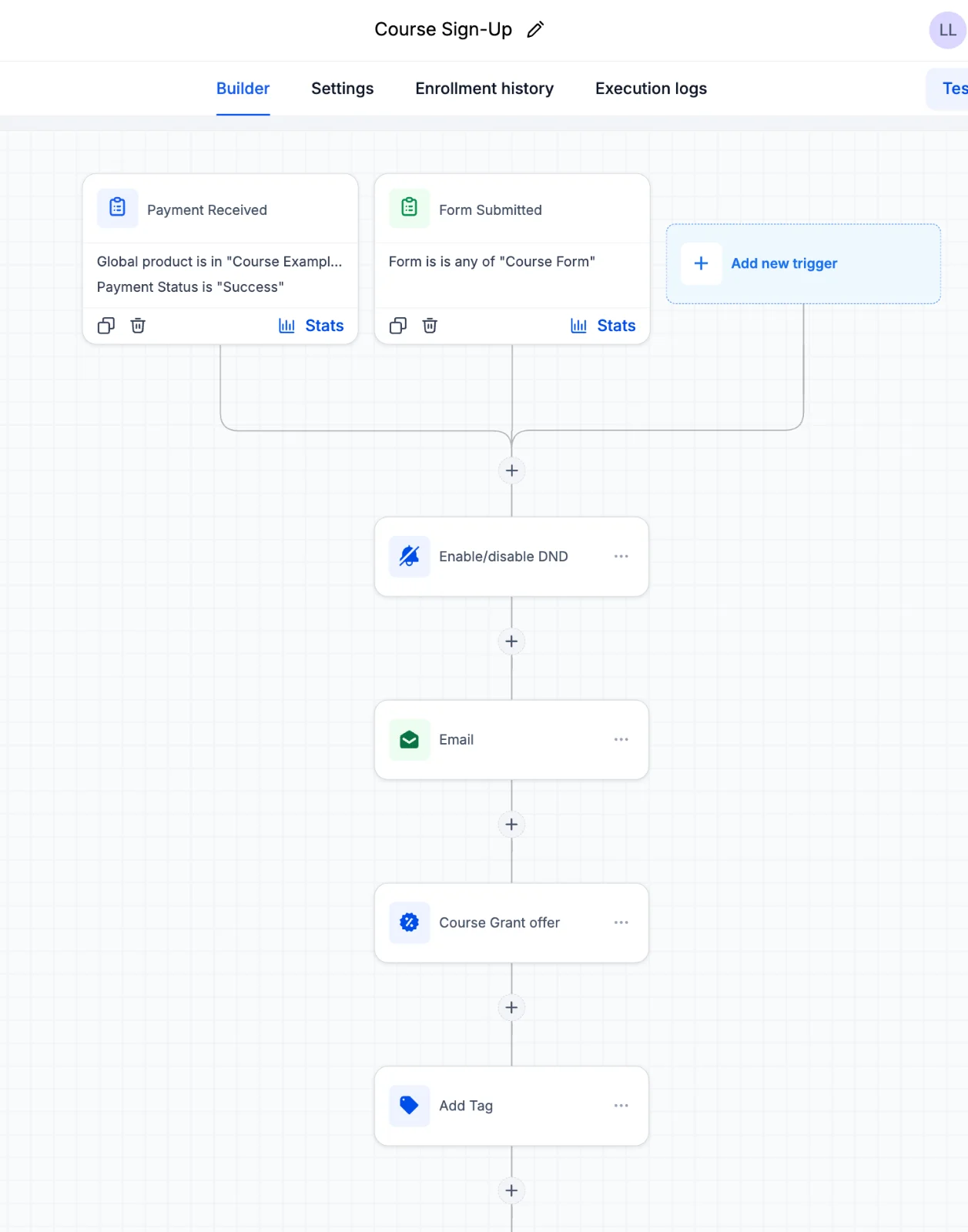This screenshot has height=1232, width=968.
Task: Select the Add Tag action label
Action: [x=466, y=1106]
